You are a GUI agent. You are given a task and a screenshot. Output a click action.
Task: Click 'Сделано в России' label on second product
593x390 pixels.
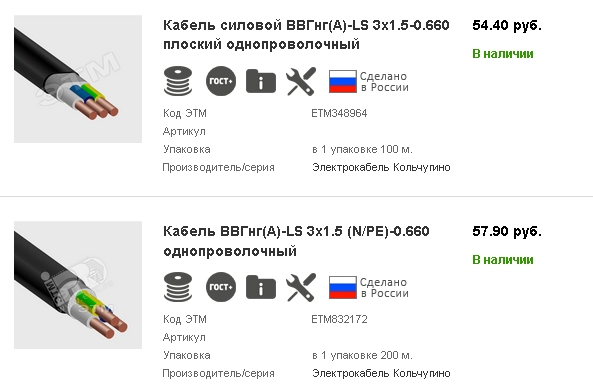click(x=384, y=288)
